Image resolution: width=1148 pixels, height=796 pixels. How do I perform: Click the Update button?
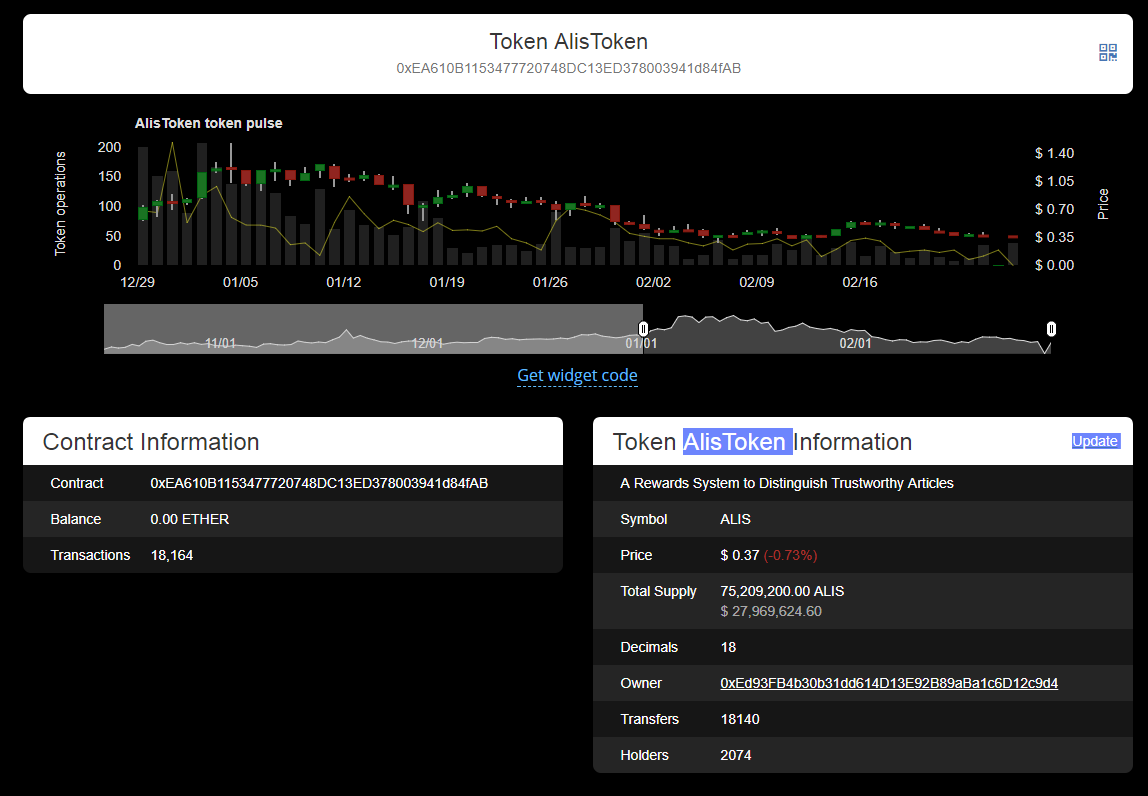click(x=1095, y=441)
